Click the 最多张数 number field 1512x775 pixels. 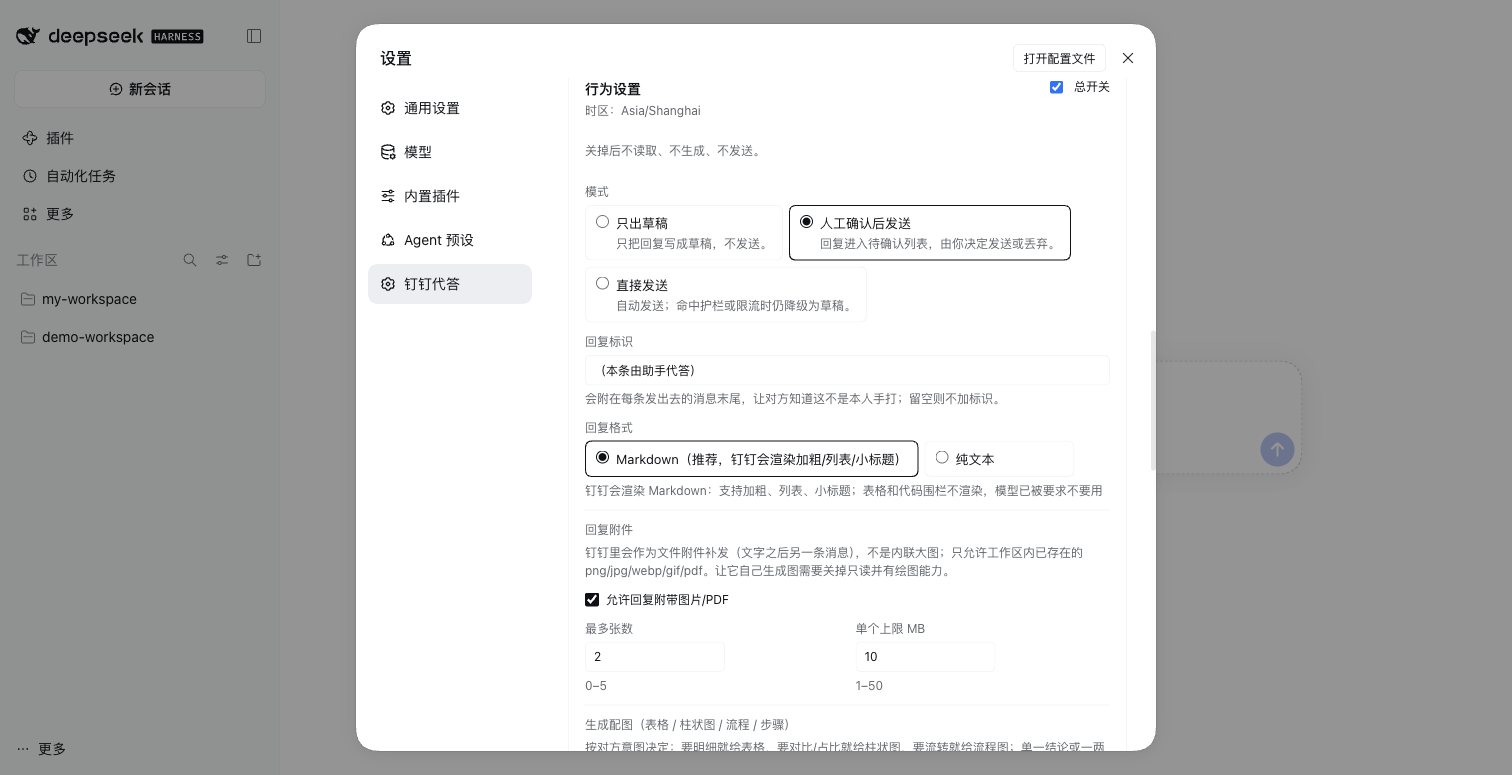click(655, 656)
